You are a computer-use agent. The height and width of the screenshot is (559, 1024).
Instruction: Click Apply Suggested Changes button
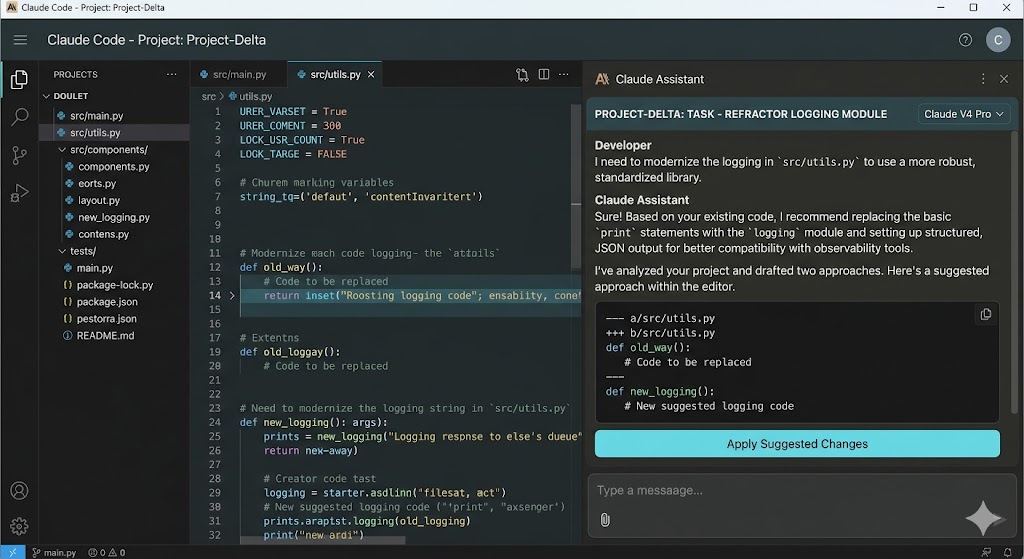pos(797,444)
